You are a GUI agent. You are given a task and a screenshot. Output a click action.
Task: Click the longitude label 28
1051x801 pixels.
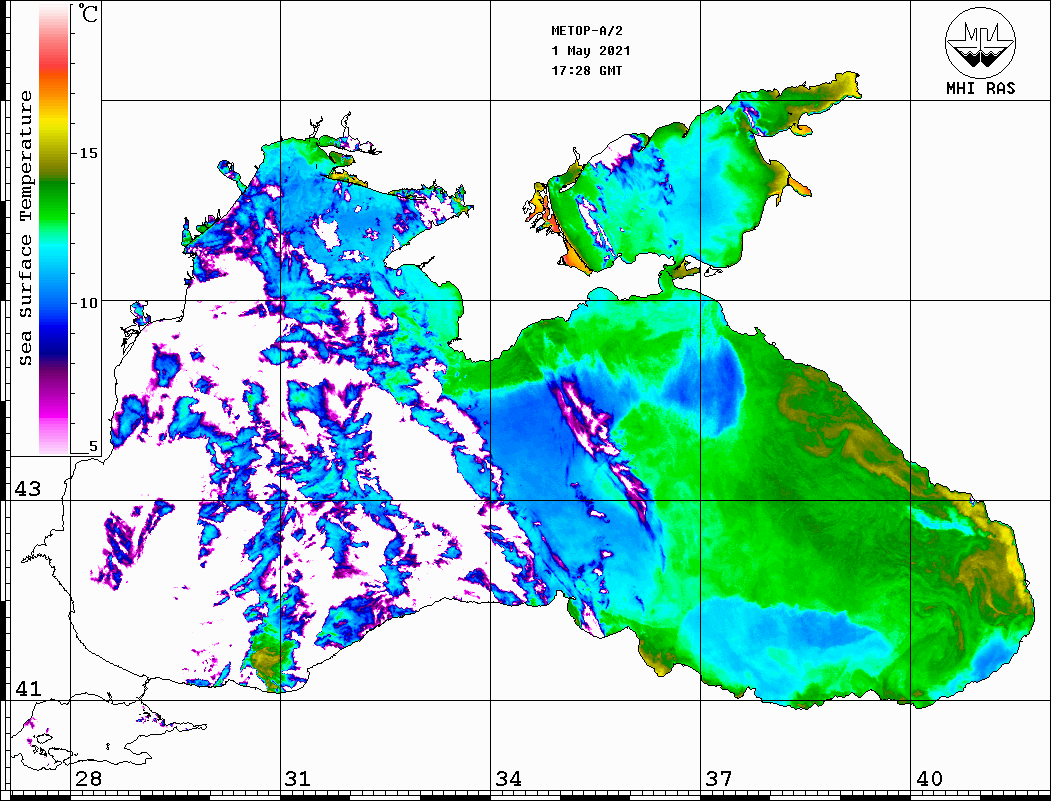[x=88, y=778]
